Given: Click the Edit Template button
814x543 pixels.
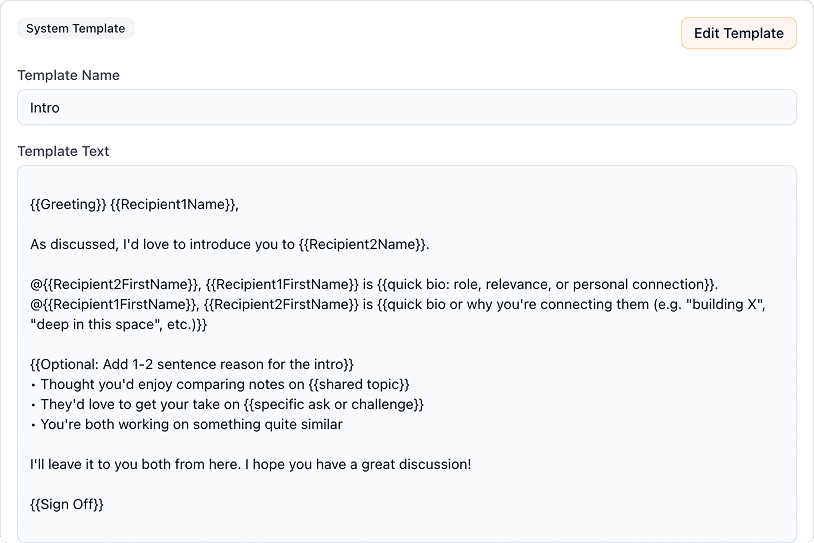Looking at the screenshot, I should [738, 33].
